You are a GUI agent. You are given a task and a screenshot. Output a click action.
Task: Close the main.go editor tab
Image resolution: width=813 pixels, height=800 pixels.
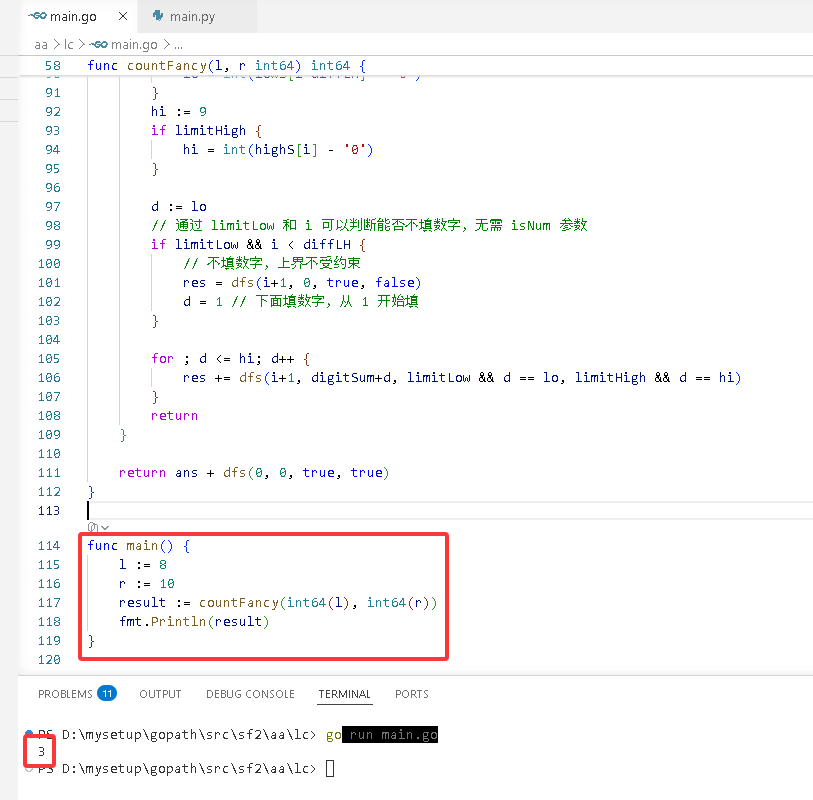[123, 16]
